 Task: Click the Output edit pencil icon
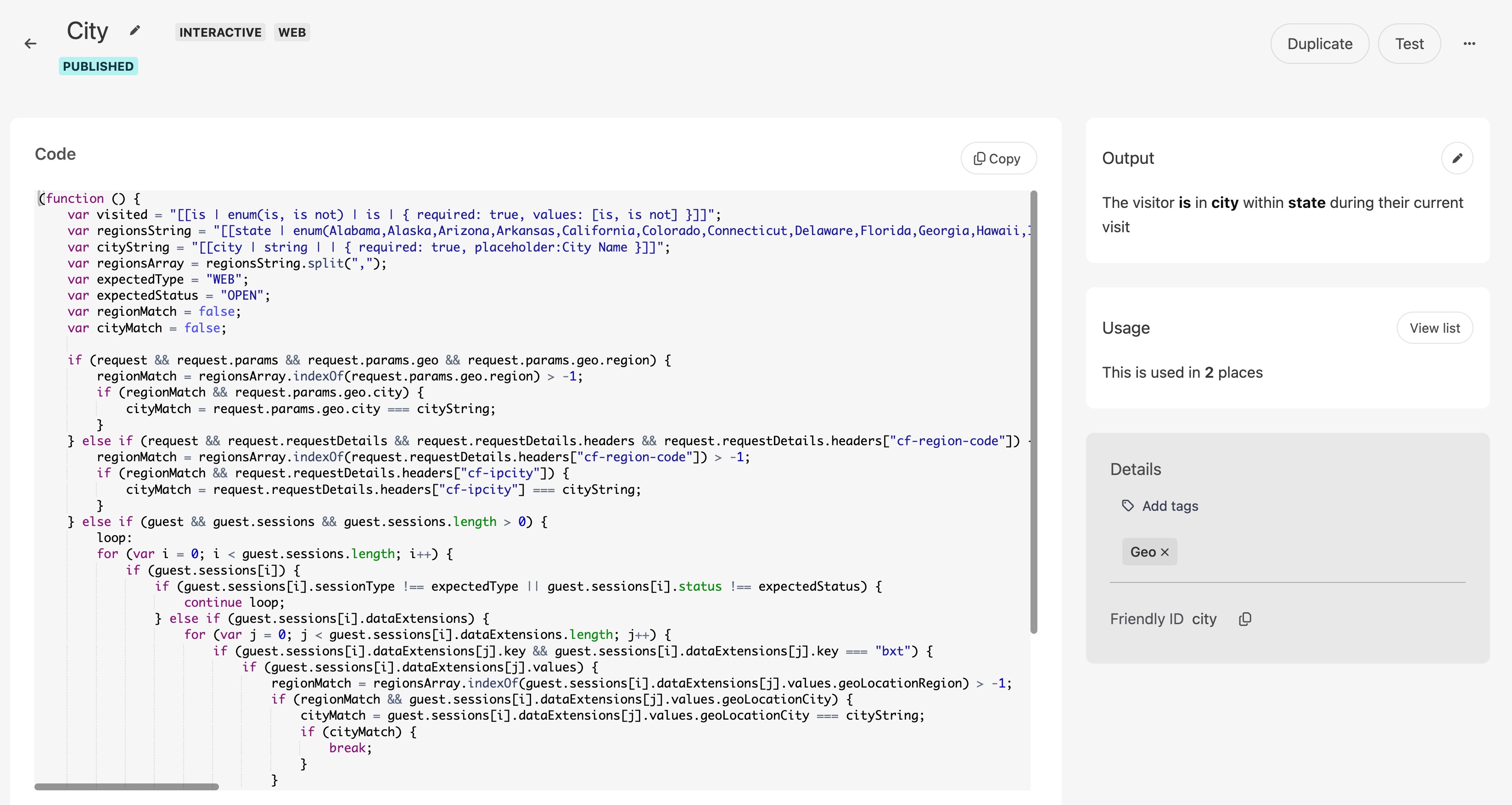tap(1457, 158)
